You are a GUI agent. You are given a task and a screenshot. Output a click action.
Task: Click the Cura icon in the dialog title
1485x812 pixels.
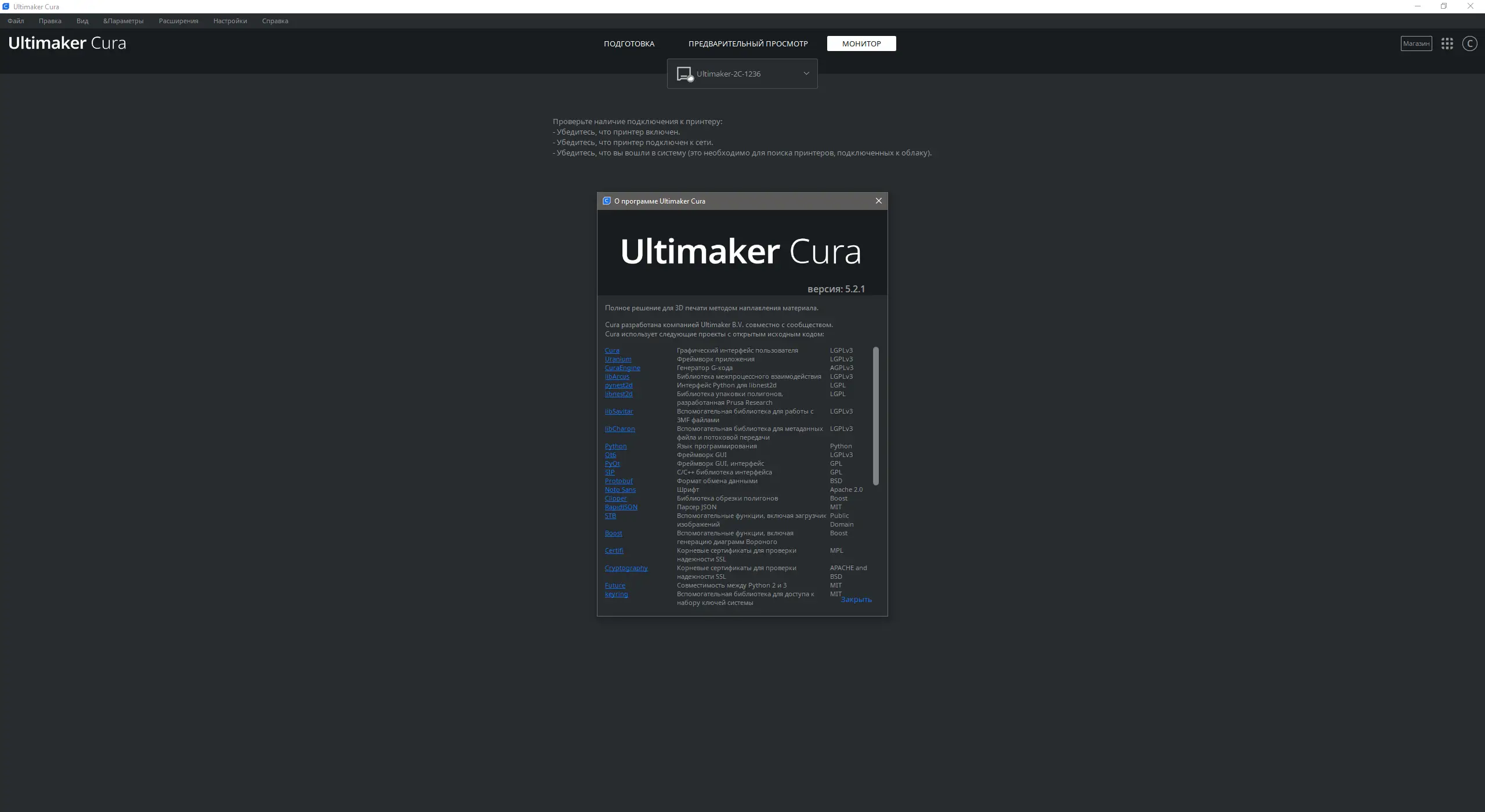click(607, 201)
